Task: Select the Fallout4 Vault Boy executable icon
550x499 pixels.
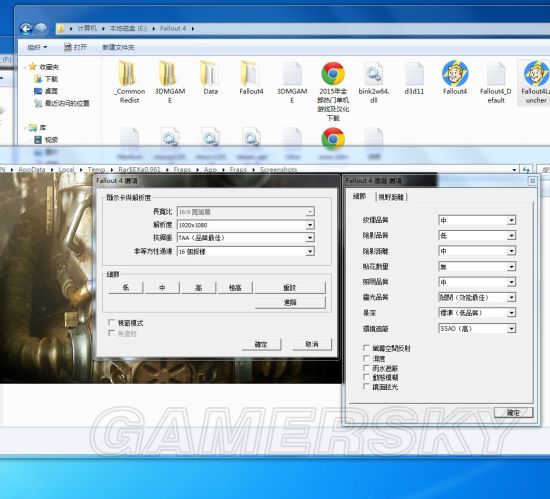Action: click(455, 74)
